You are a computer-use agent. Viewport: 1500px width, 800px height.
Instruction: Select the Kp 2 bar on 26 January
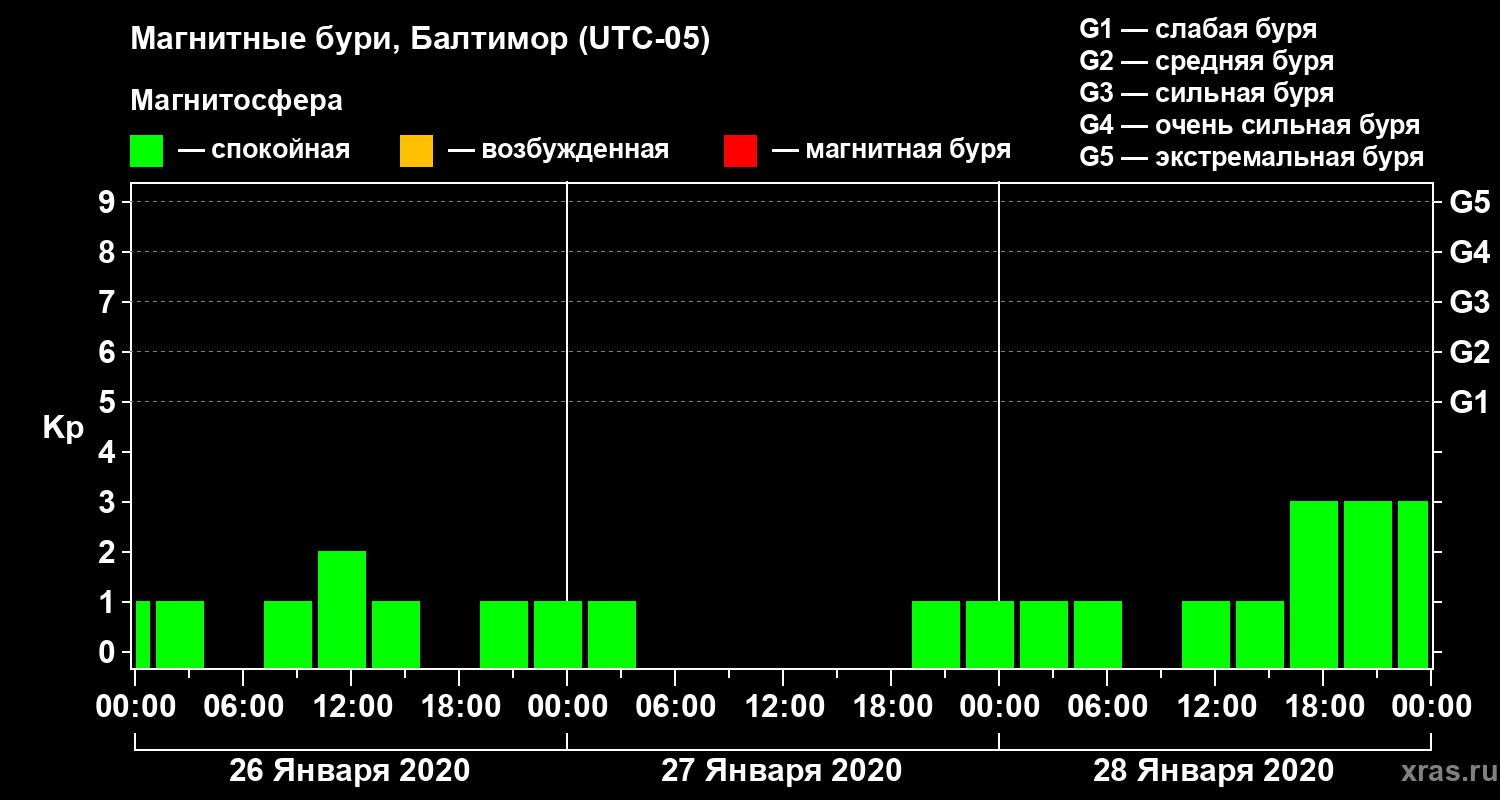click(x=342, y=609)
